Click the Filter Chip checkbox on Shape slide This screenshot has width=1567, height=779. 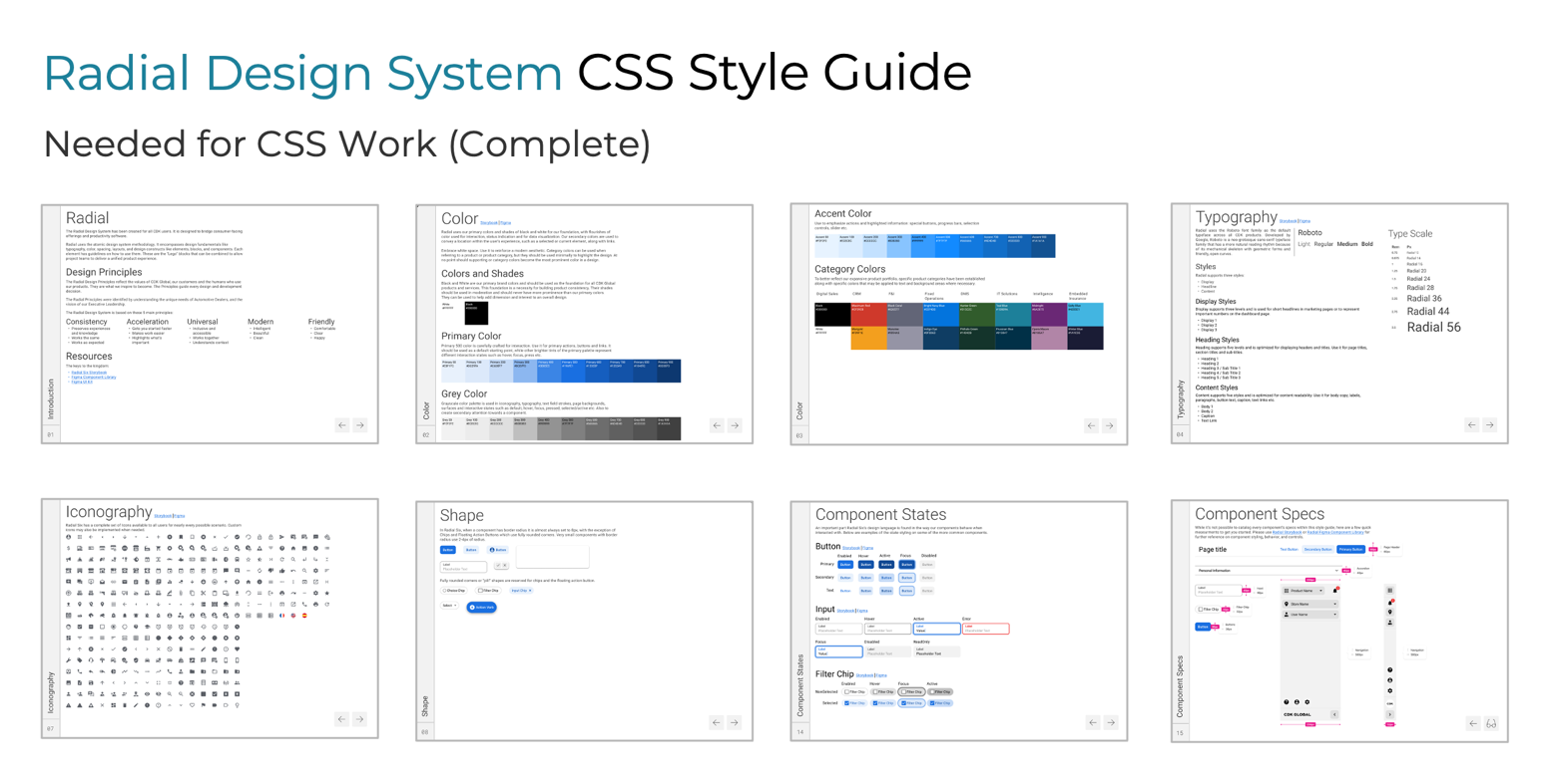pos(480,591)
